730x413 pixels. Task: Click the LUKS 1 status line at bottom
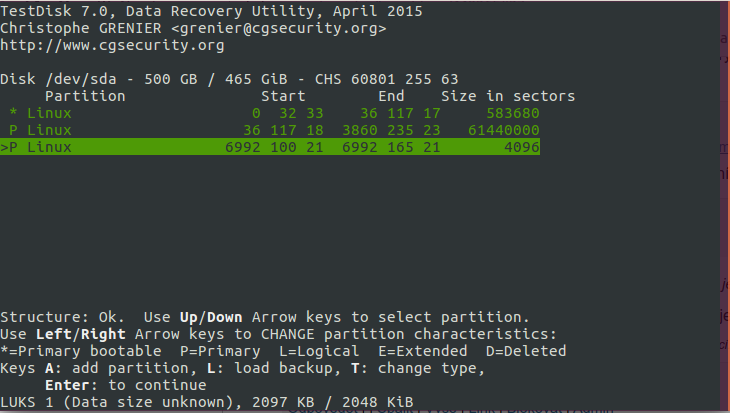pos(207,402)
